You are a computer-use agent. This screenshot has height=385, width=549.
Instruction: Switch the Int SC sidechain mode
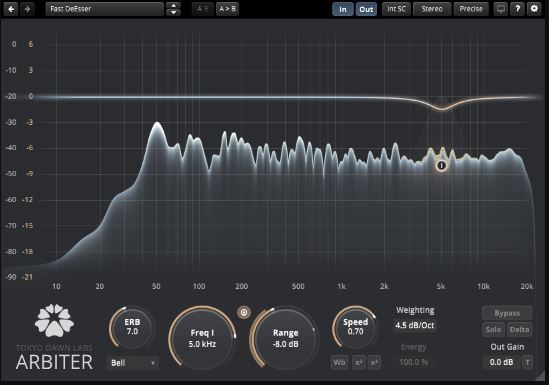click(x=396, y=9)
